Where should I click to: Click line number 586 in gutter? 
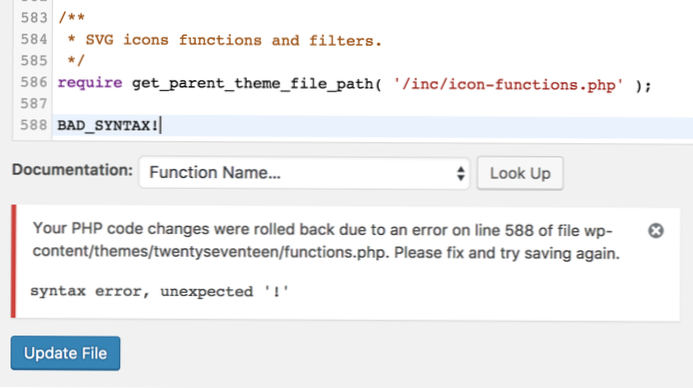click(34, 82)
